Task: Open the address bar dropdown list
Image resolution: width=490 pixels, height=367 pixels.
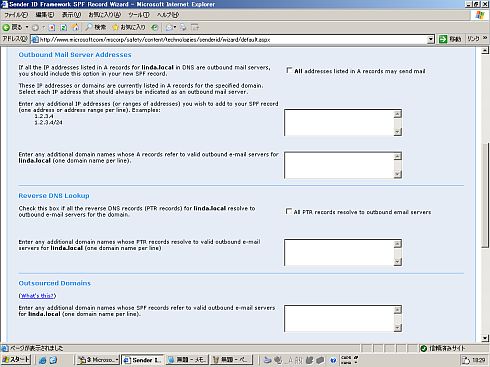Action: (431, 40)
